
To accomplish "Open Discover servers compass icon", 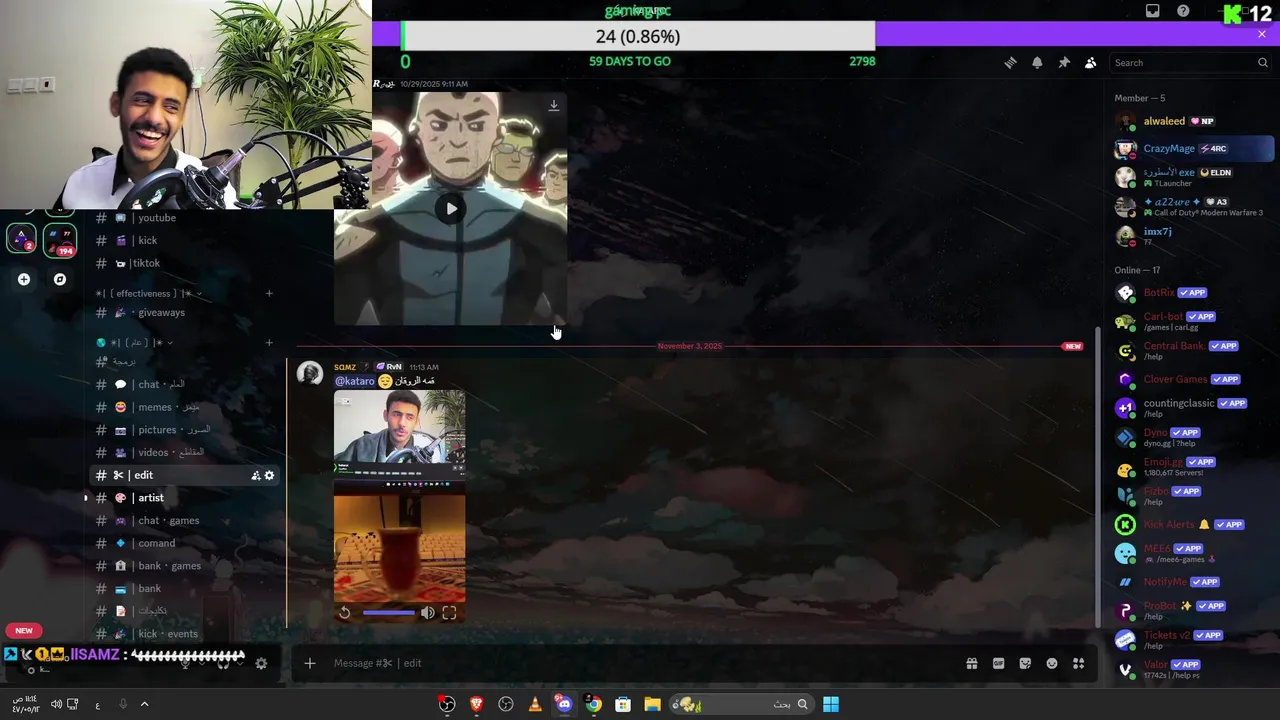I will click(60, 279).
